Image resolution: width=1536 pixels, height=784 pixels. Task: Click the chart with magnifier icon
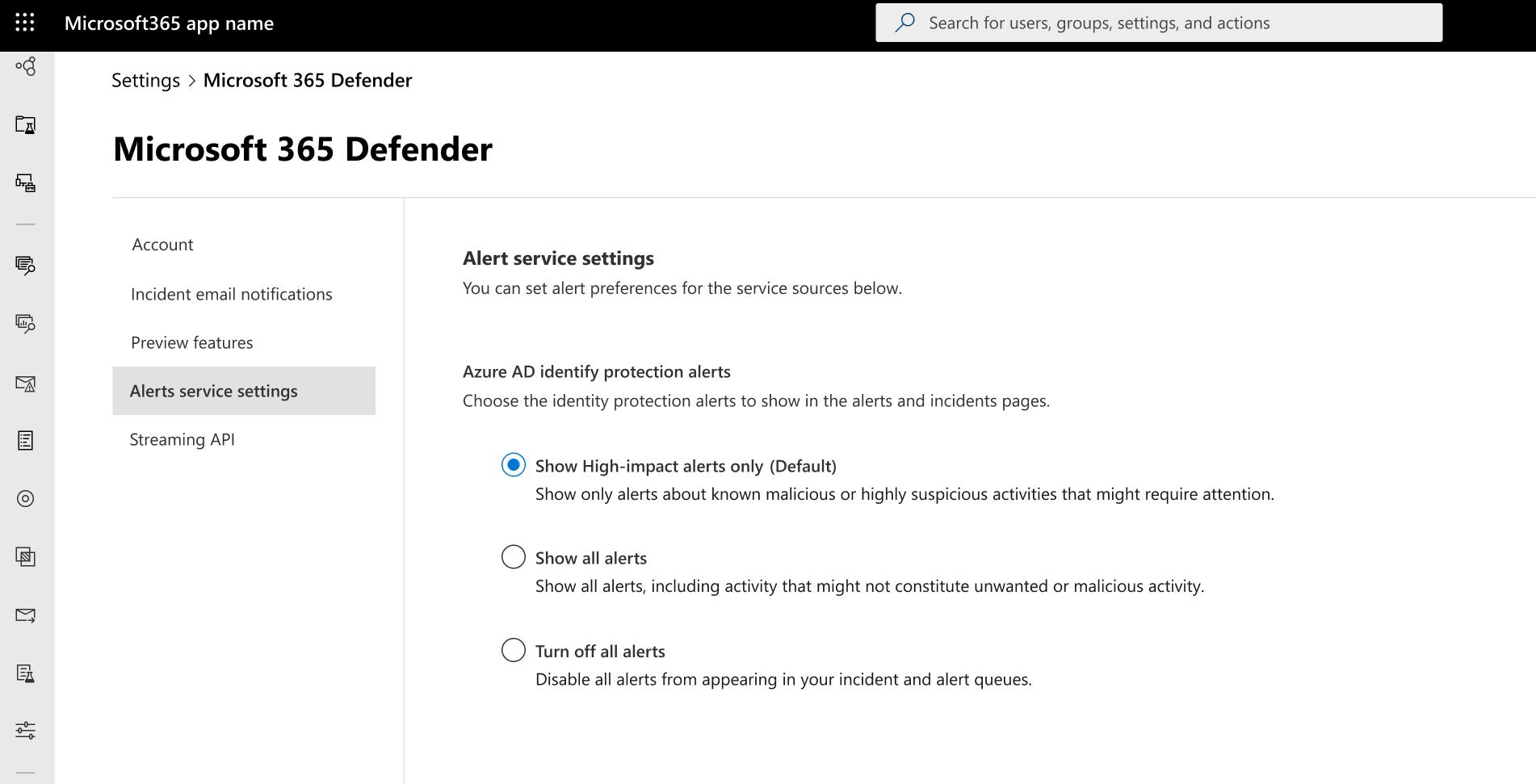click(26, 324)
